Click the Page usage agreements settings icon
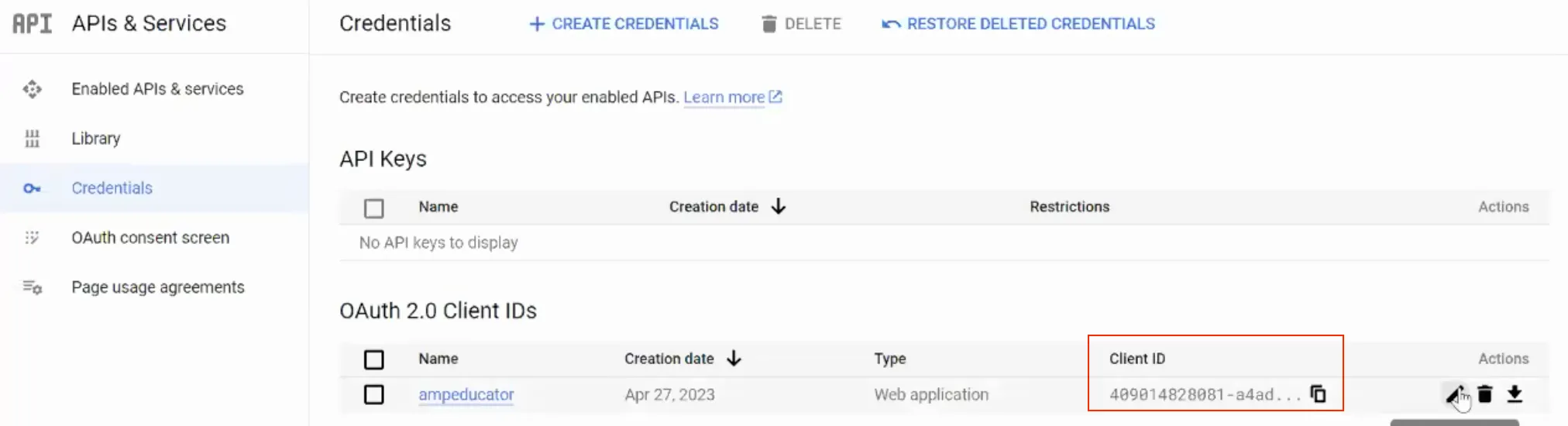This screenshot has height=426, width=1568. (x=32, y=287)
